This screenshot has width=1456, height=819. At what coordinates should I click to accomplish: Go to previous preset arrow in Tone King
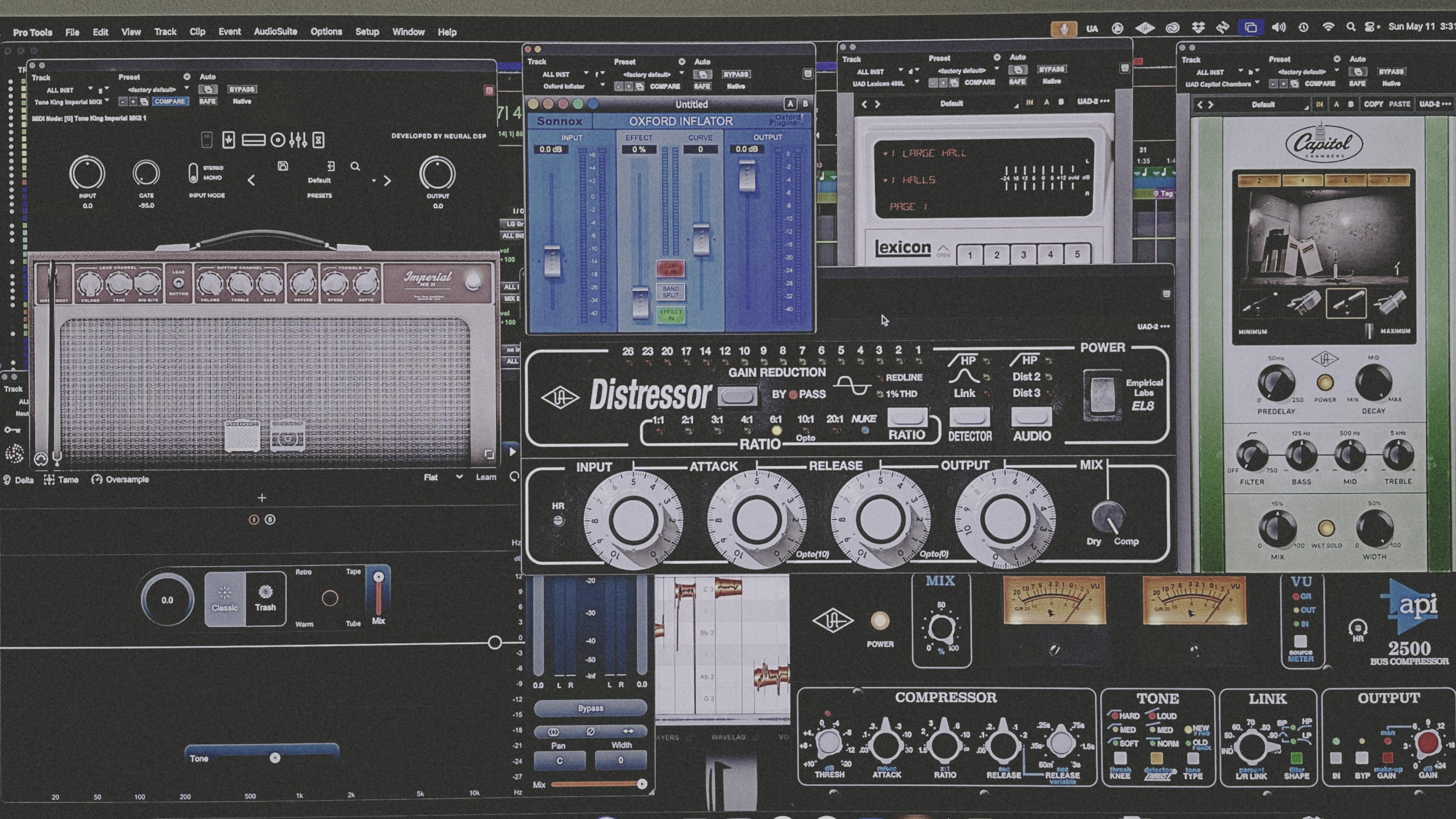point(251,180)
